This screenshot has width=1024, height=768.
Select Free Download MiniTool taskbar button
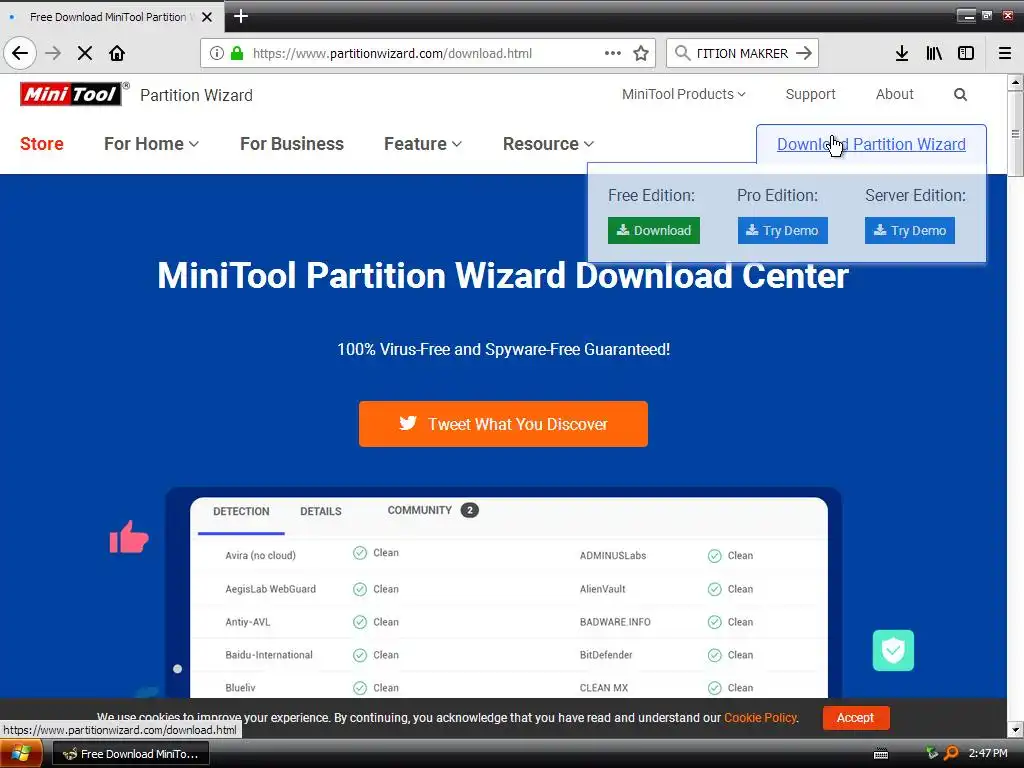pyautogui.click(x=130, y=754)
